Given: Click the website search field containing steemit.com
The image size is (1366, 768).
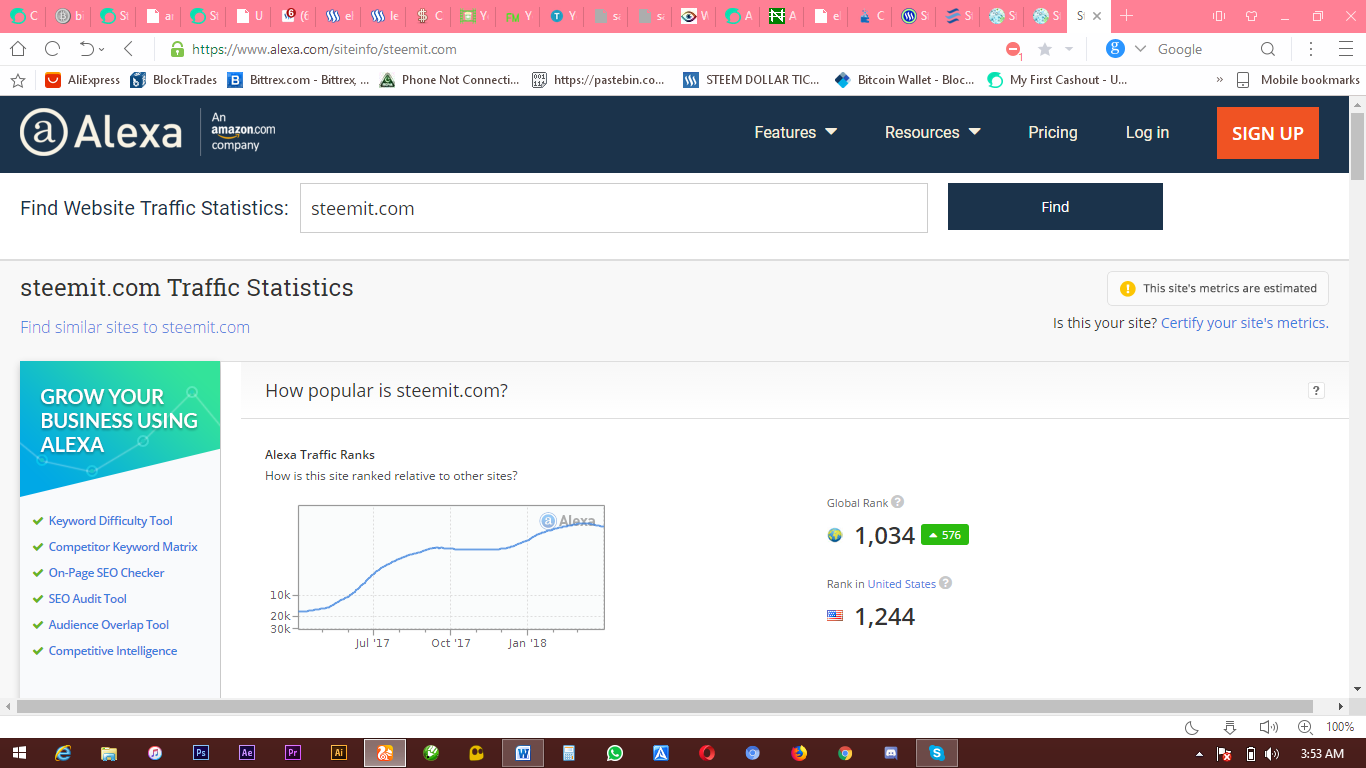Looking at the screenshot, I should pyautogui.click(x=614, y=208).
